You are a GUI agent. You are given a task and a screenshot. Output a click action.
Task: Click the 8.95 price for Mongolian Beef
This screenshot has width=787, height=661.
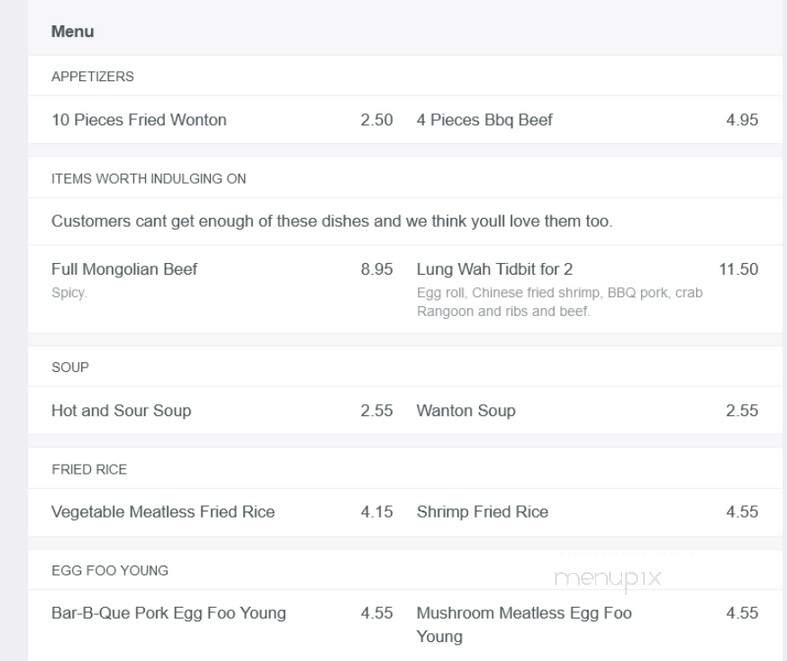click(376, 269)
